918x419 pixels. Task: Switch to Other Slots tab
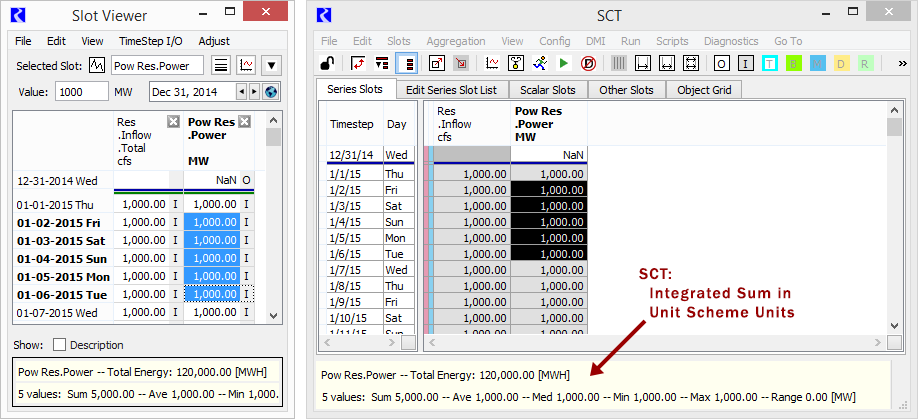tap(626, 90)
